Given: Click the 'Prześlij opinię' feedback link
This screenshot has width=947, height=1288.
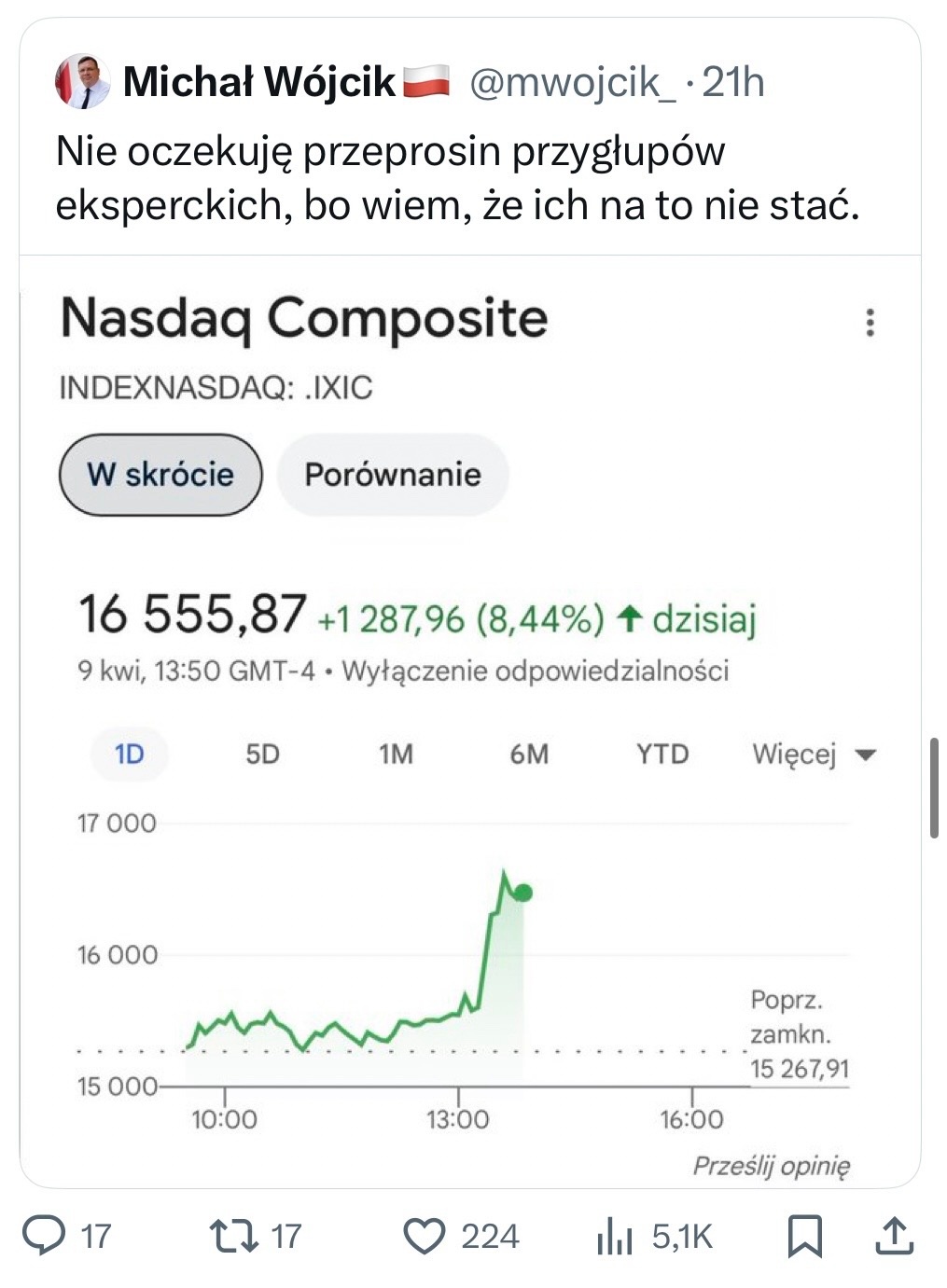Looking at the screenshot, I should pyautogui.click(x=771, y=1166).
